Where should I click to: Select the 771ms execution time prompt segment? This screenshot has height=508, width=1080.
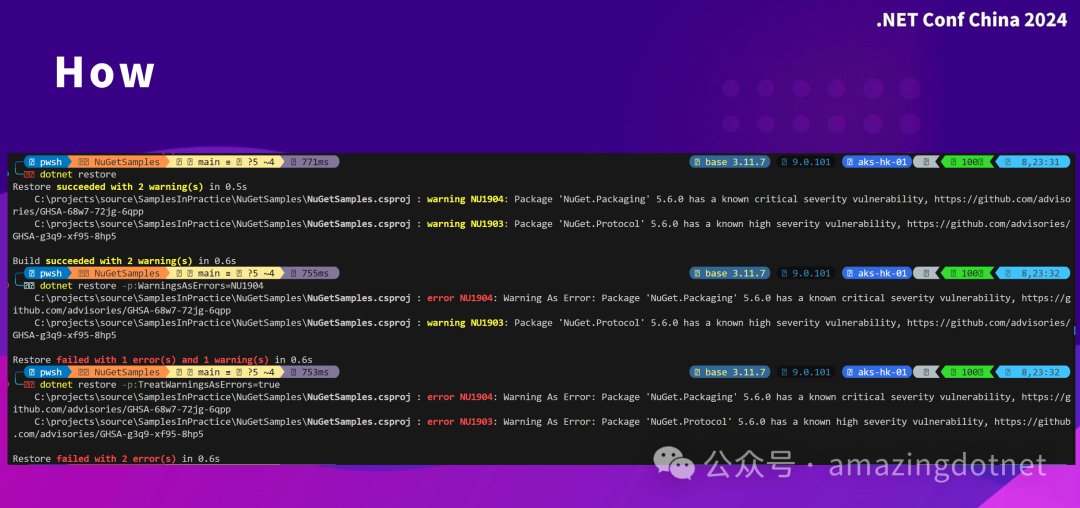(311, 162)
